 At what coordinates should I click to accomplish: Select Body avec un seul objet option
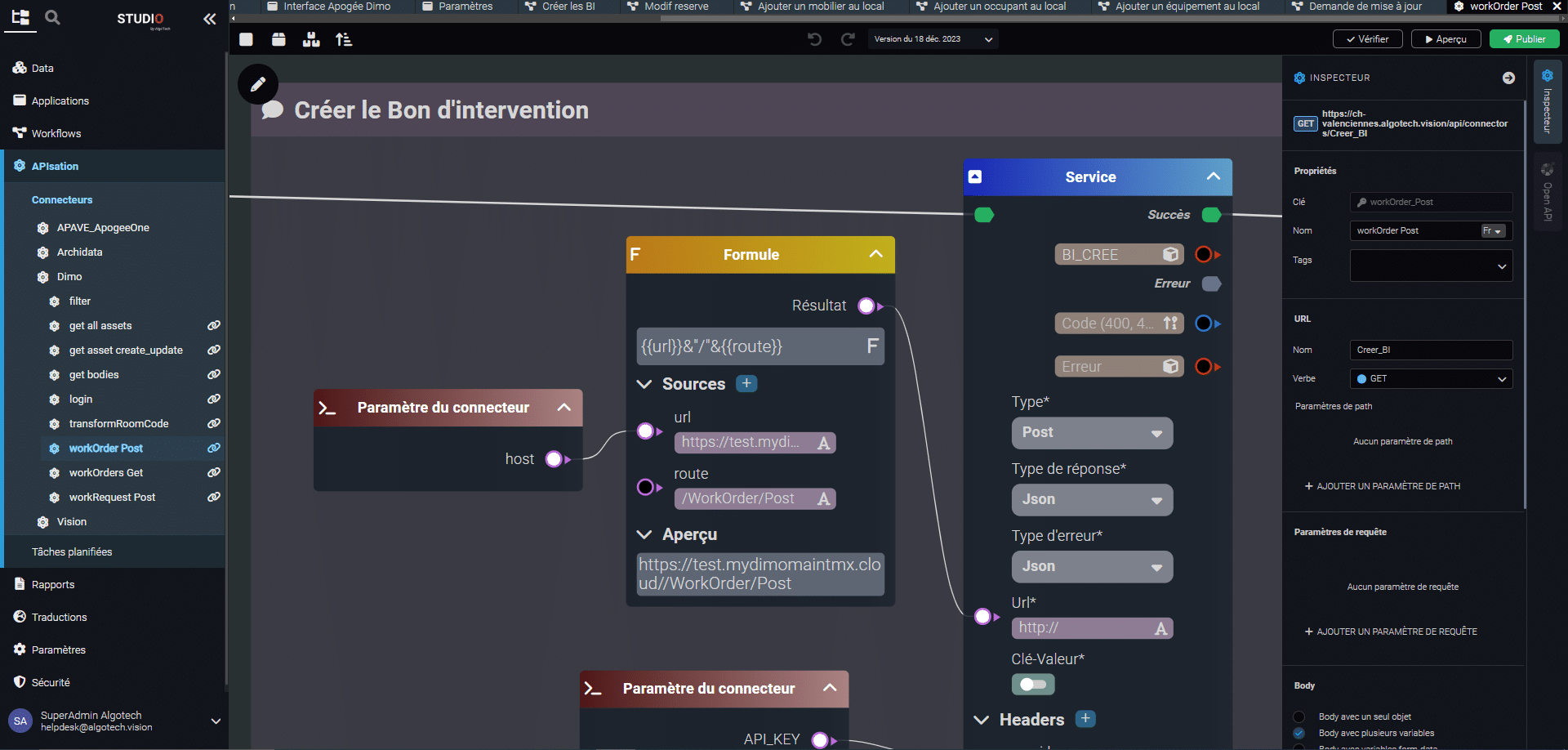pos(1298,717)
